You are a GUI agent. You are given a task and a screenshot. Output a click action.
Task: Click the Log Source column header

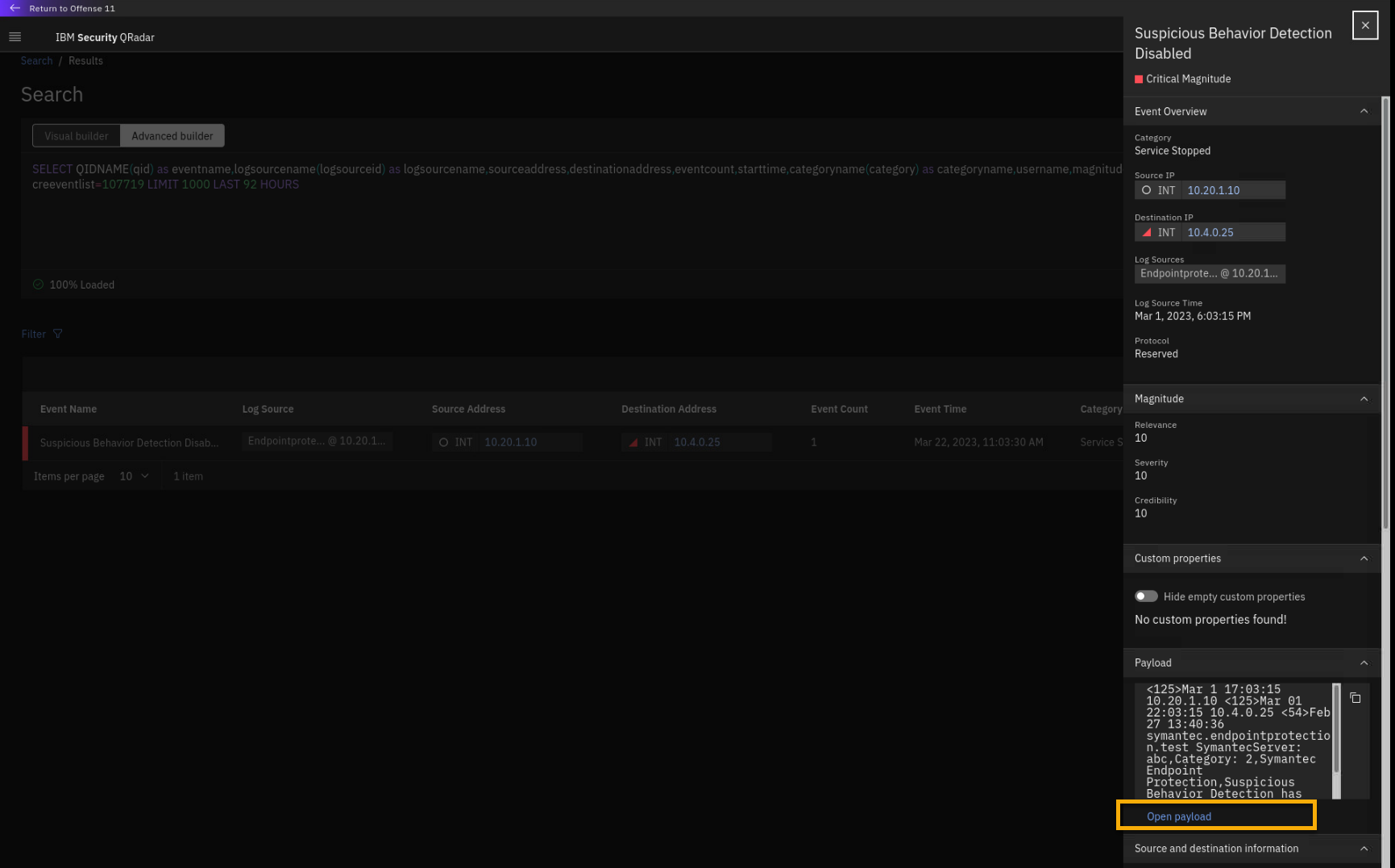[x=268, y=409]
